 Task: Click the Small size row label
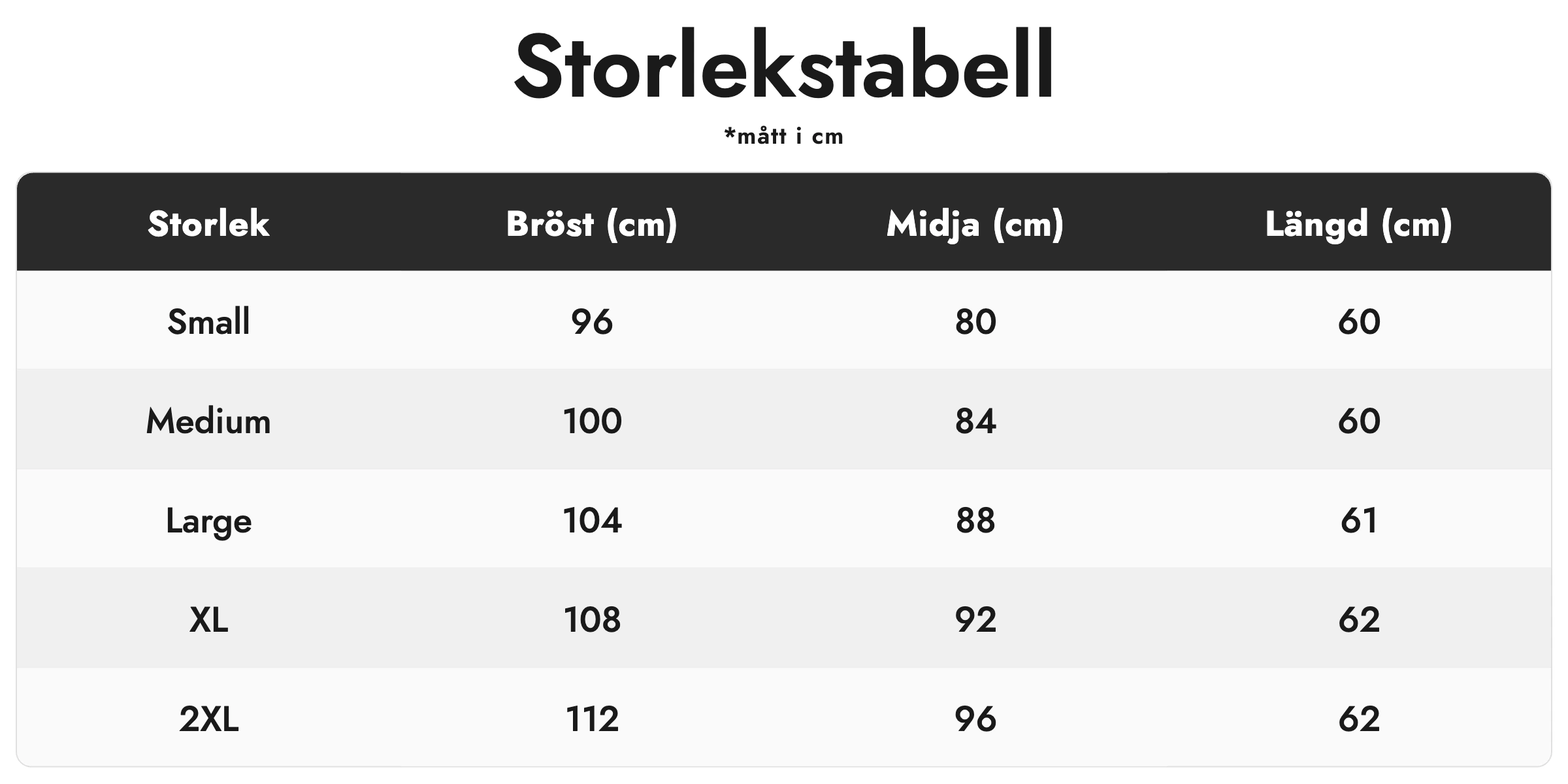(x=208, y=321)
